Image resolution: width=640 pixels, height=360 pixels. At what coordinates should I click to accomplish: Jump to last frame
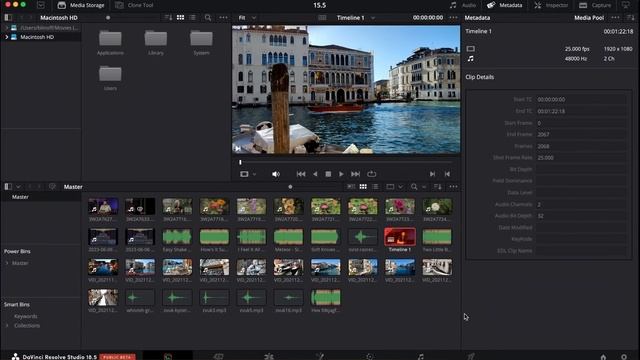356,174
